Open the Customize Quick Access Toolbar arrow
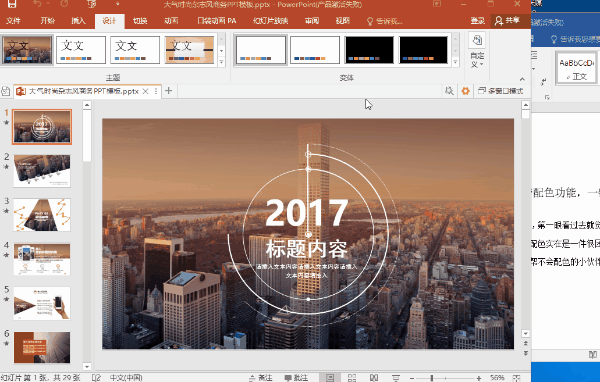Viewport: 600px width, 382px height. pos(117,4)
